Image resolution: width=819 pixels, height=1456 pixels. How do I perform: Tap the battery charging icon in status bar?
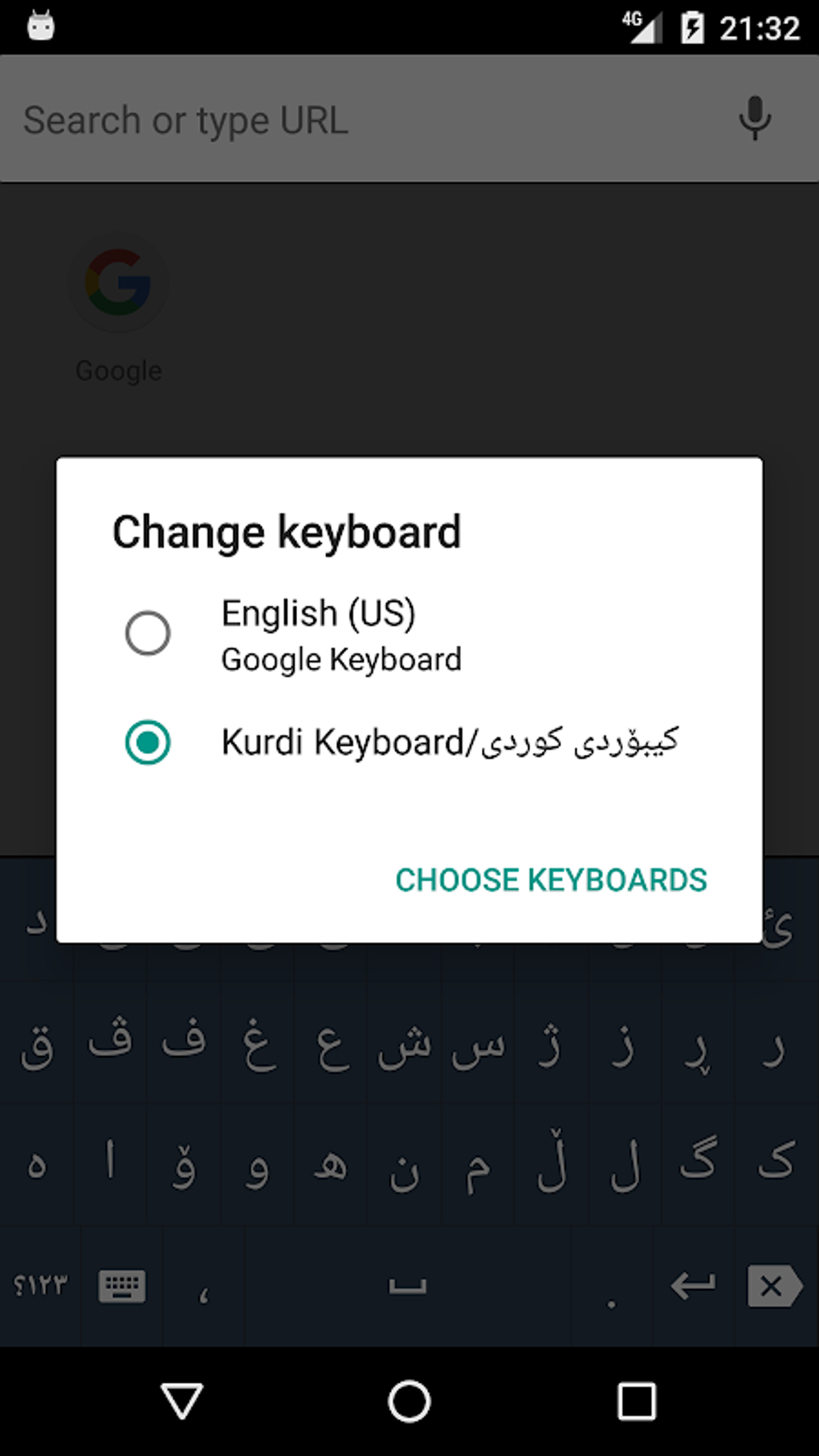pos(692,26)
